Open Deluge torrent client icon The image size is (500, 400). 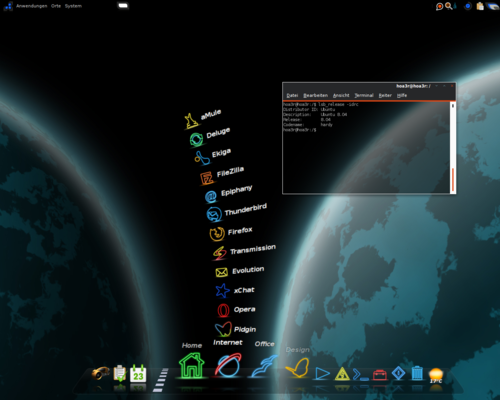(196, 139)
